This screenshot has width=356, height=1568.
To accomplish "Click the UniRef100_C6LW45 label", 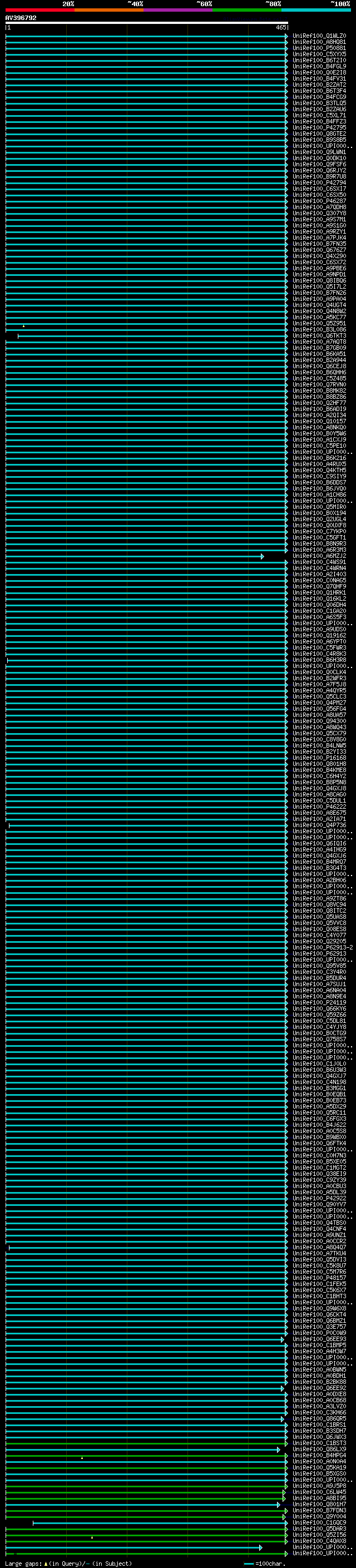I will pyautogui.click(x=319, y=1492).
